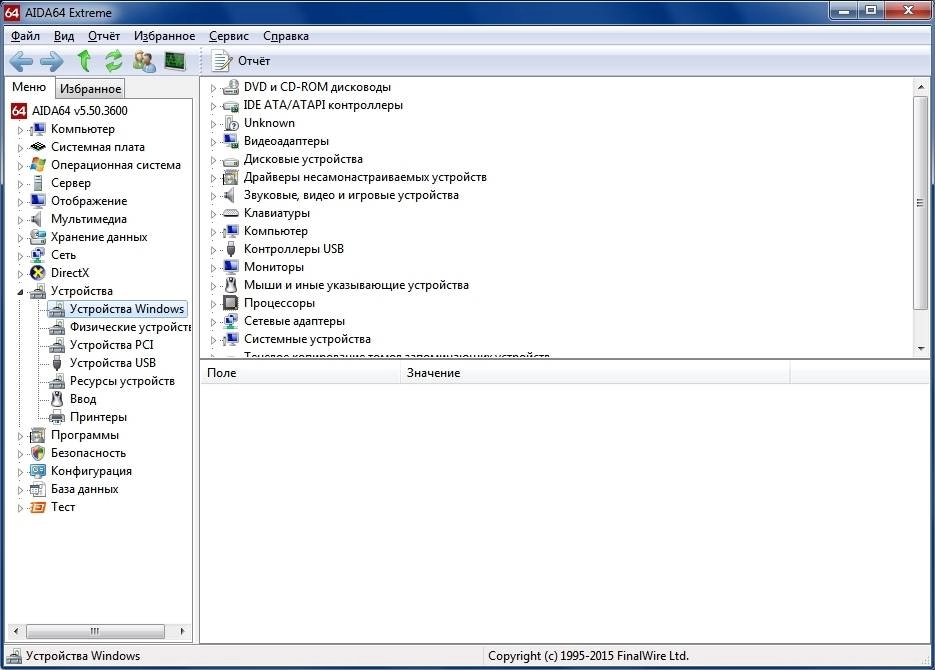Click the Back navigation arrow
The image size is (935, 670).
point(21,61)
